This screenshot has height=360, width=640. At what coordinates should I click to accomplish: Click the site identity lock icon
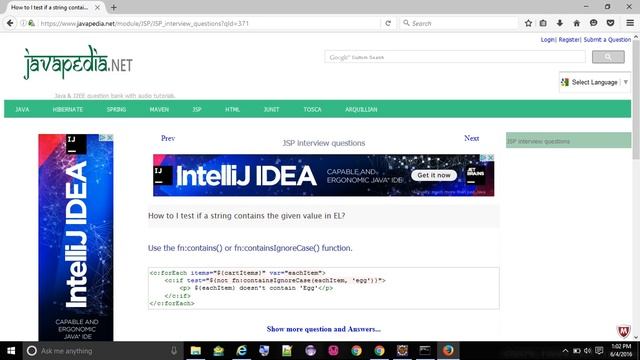31,23
